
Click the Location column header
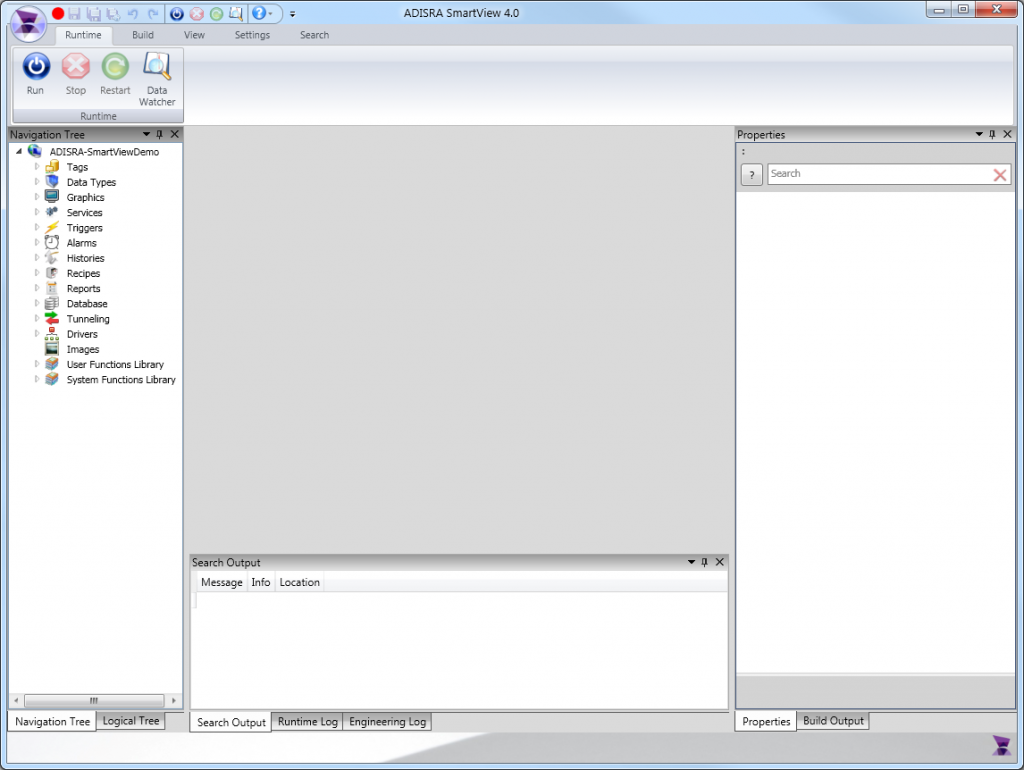pos(299,583)
